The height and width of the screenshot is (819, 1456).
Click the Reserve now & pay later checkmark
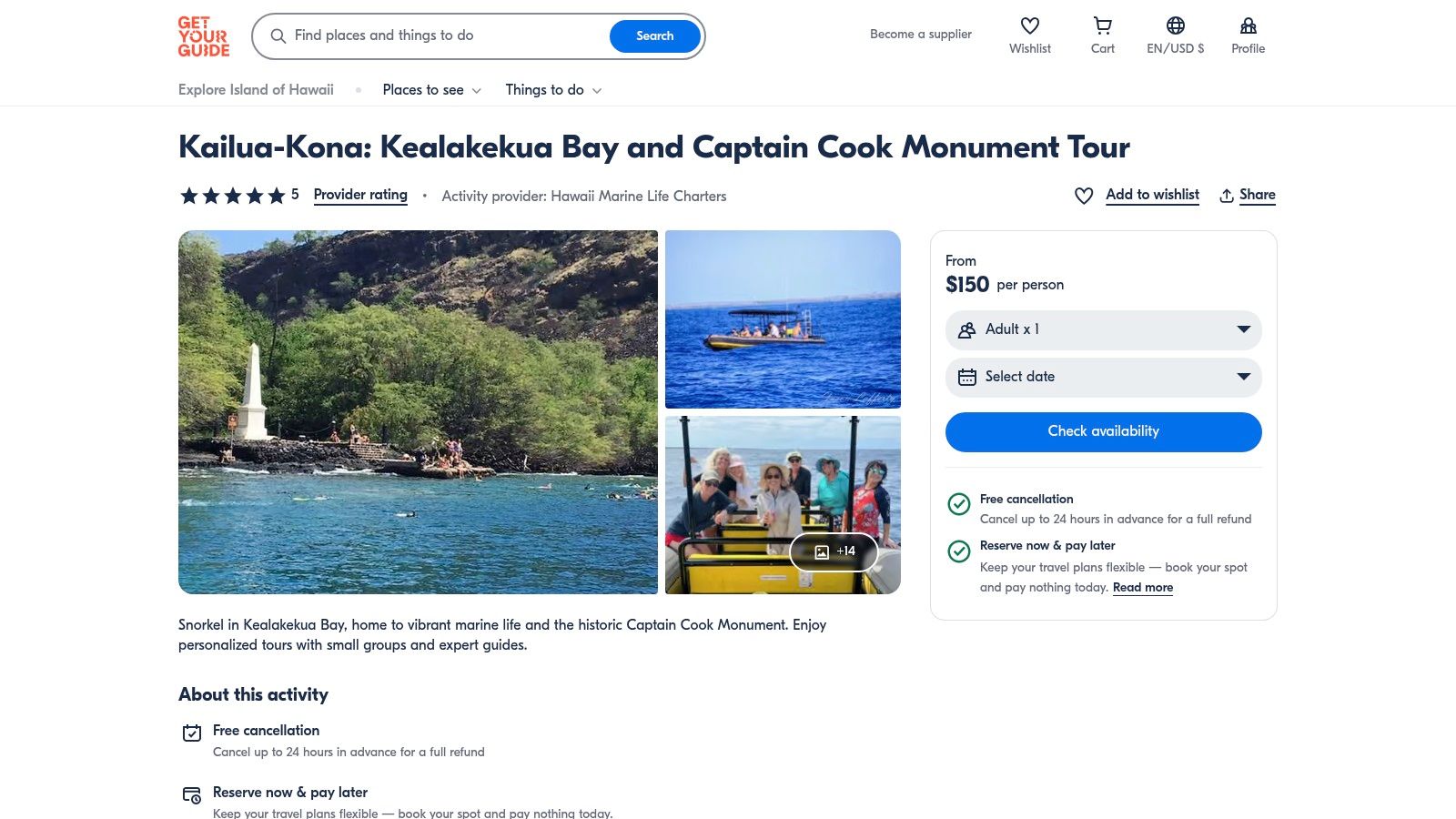pos(959,551)
